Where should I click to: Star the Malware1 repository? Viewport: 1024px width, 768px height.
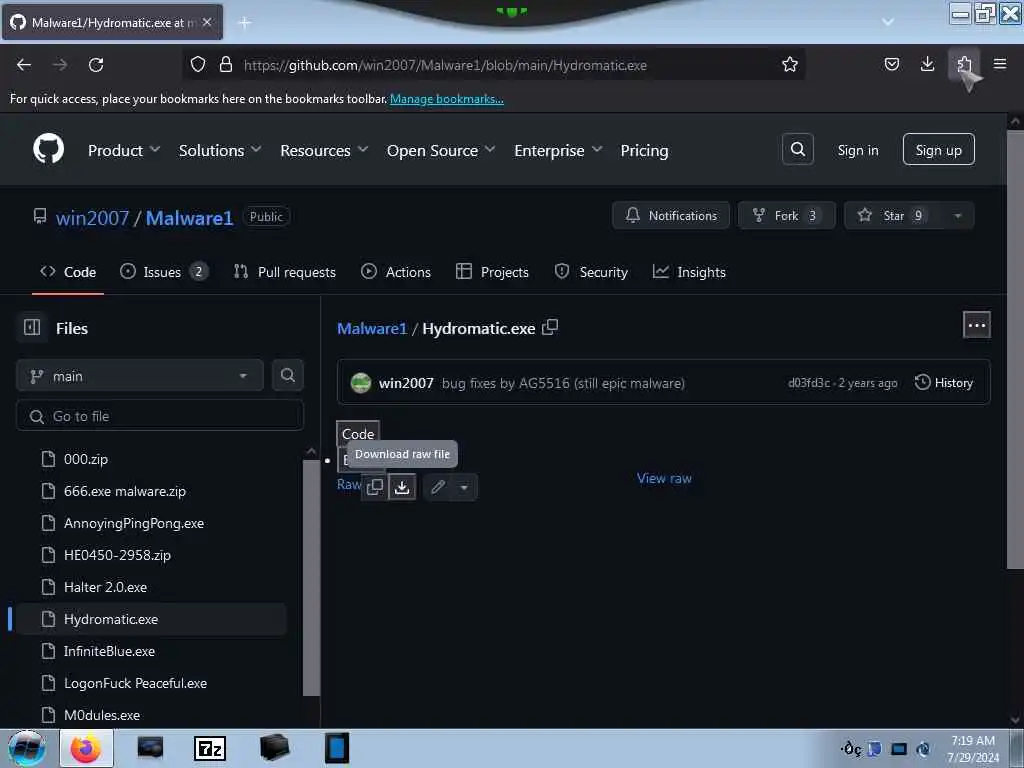pos(893,216)
